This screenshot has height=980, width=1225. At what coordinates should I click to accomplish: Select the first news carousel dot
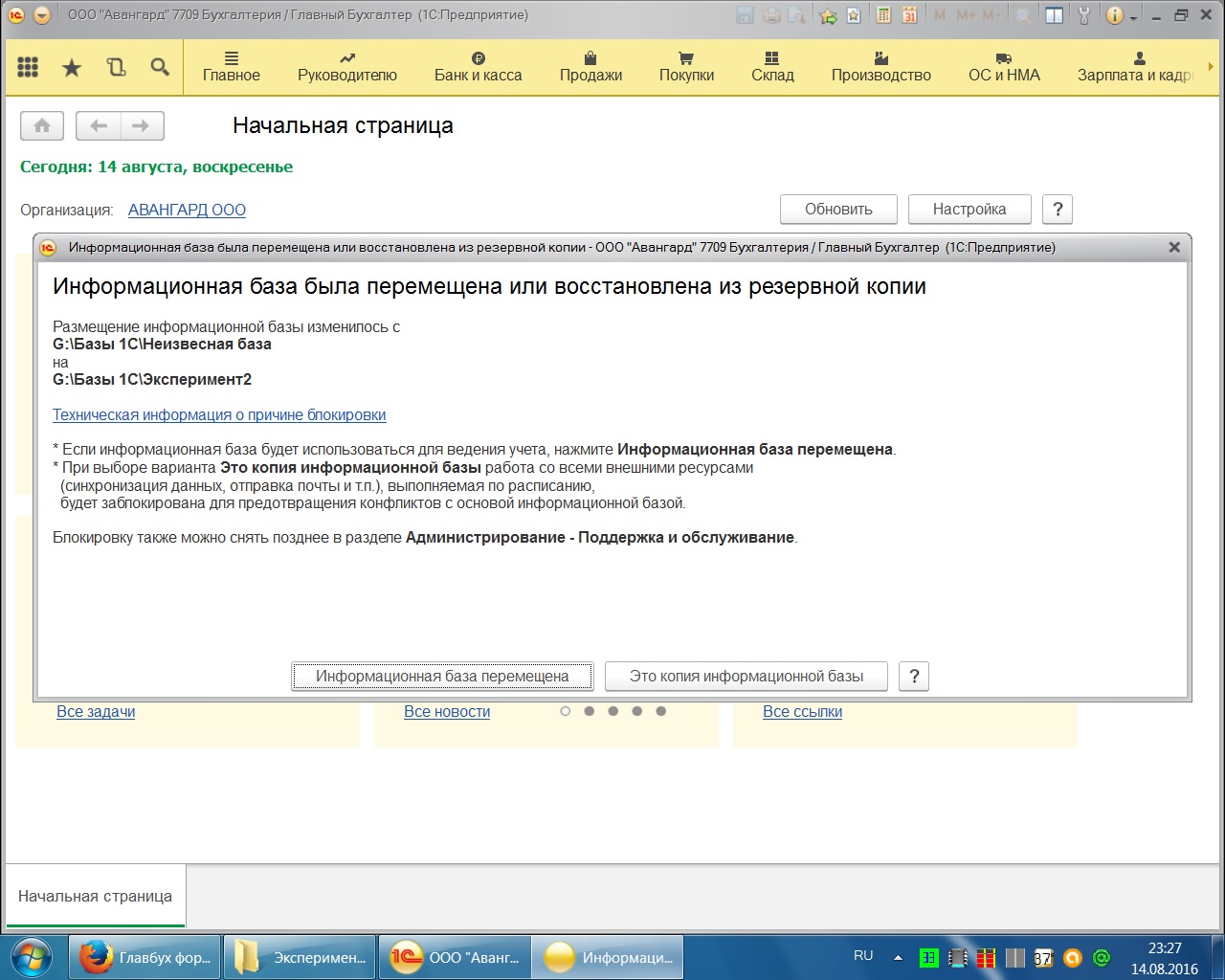pos(566,711)
